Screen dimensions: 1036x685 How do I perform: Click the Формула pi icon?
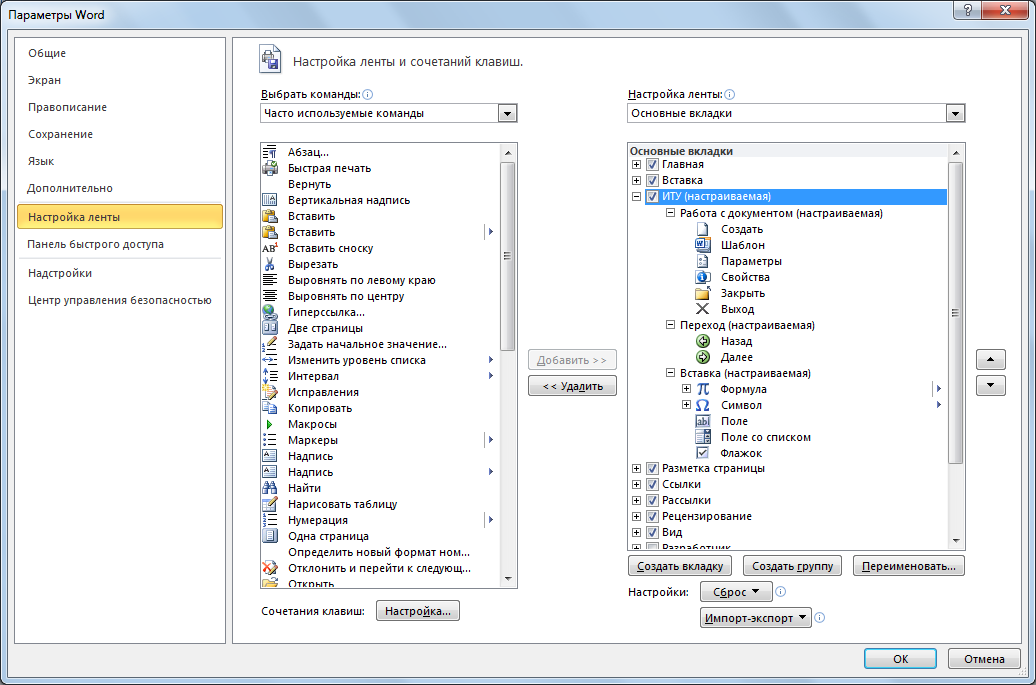click(x=703, y=389)
